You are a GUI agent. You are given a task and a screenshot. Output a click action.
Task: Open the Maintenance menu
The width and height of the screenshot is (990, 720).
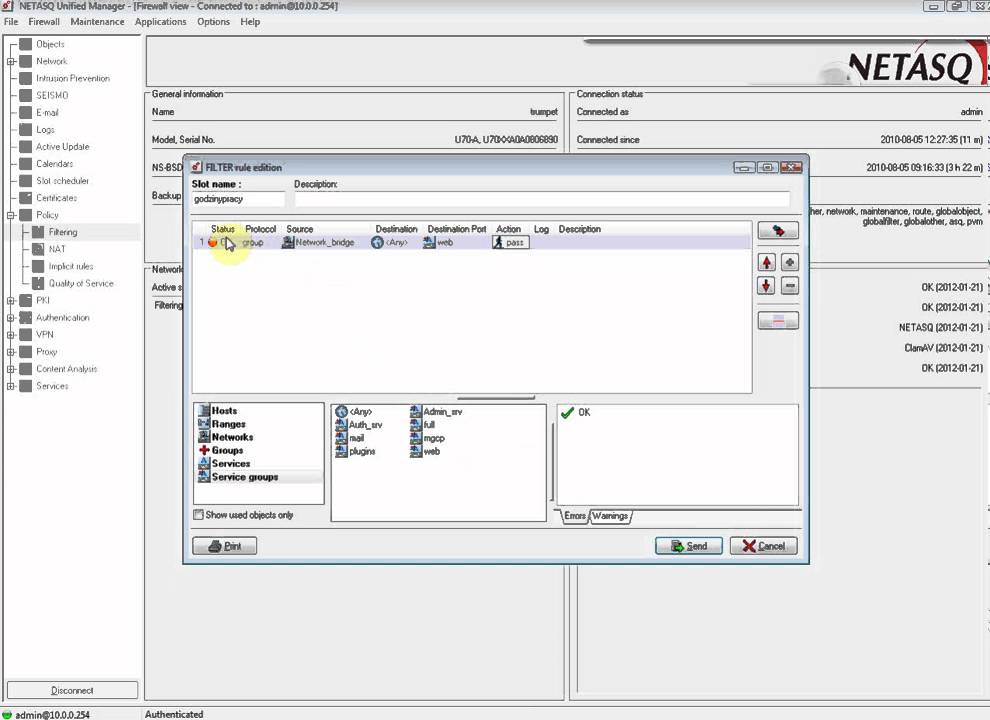pos(97,21)
